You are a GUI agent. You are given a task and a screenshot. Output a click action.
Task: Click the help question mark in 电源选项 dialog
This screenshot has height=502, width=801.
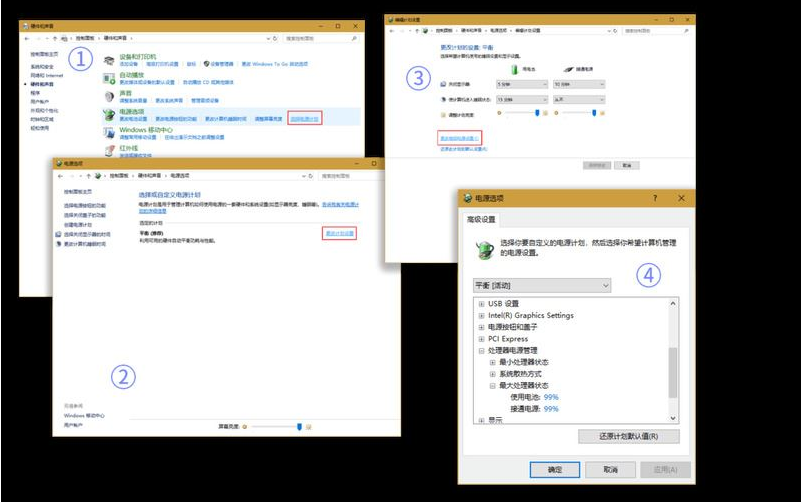click(x=655, y=199)
